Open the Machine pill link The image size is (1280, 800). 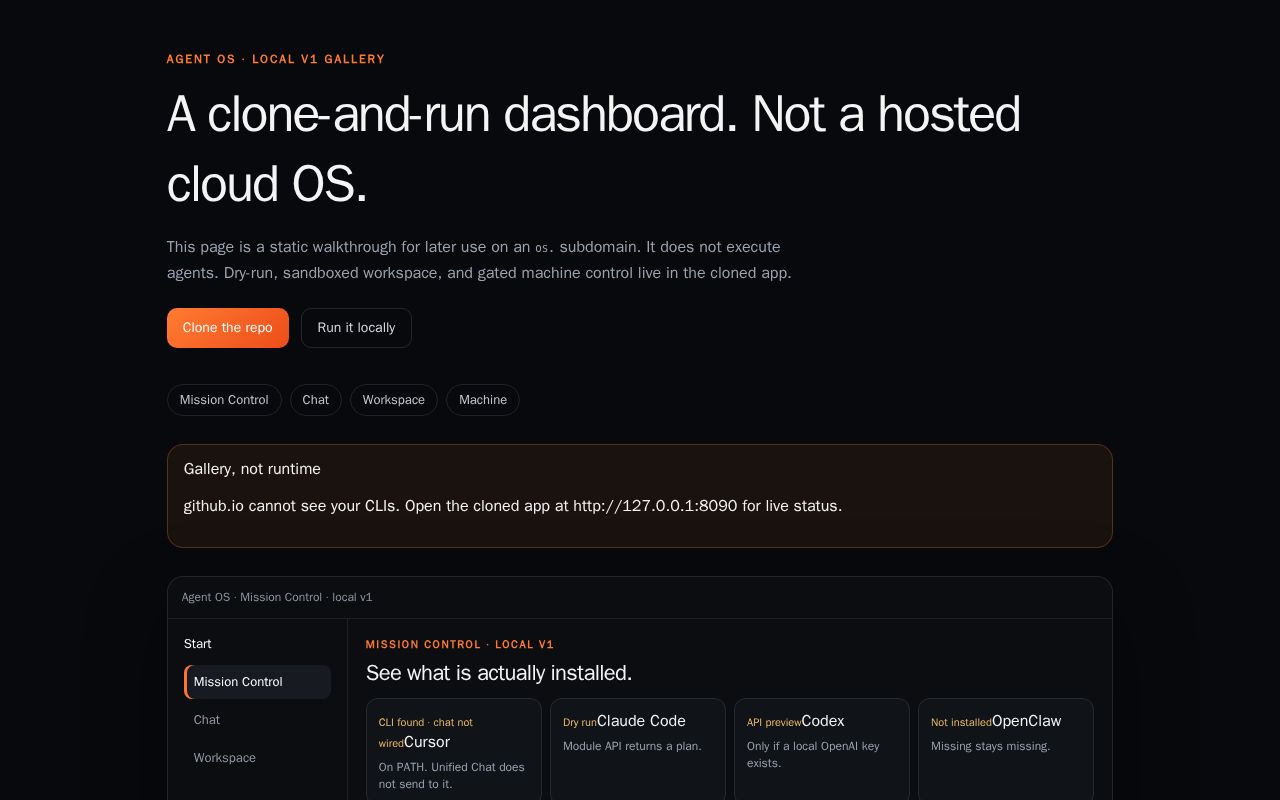(x=483, y=400)
